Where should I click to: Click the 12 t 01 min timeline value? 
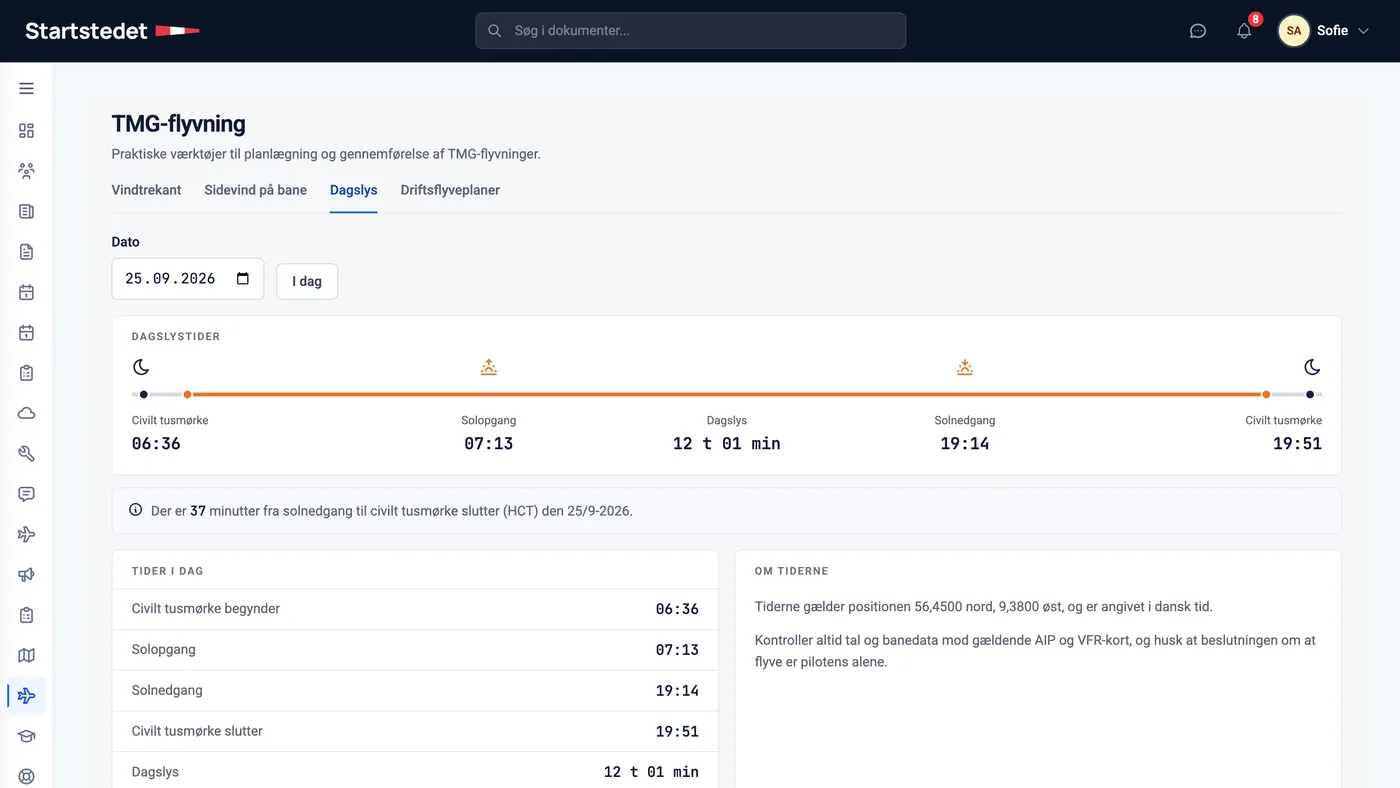pos(727,443)
